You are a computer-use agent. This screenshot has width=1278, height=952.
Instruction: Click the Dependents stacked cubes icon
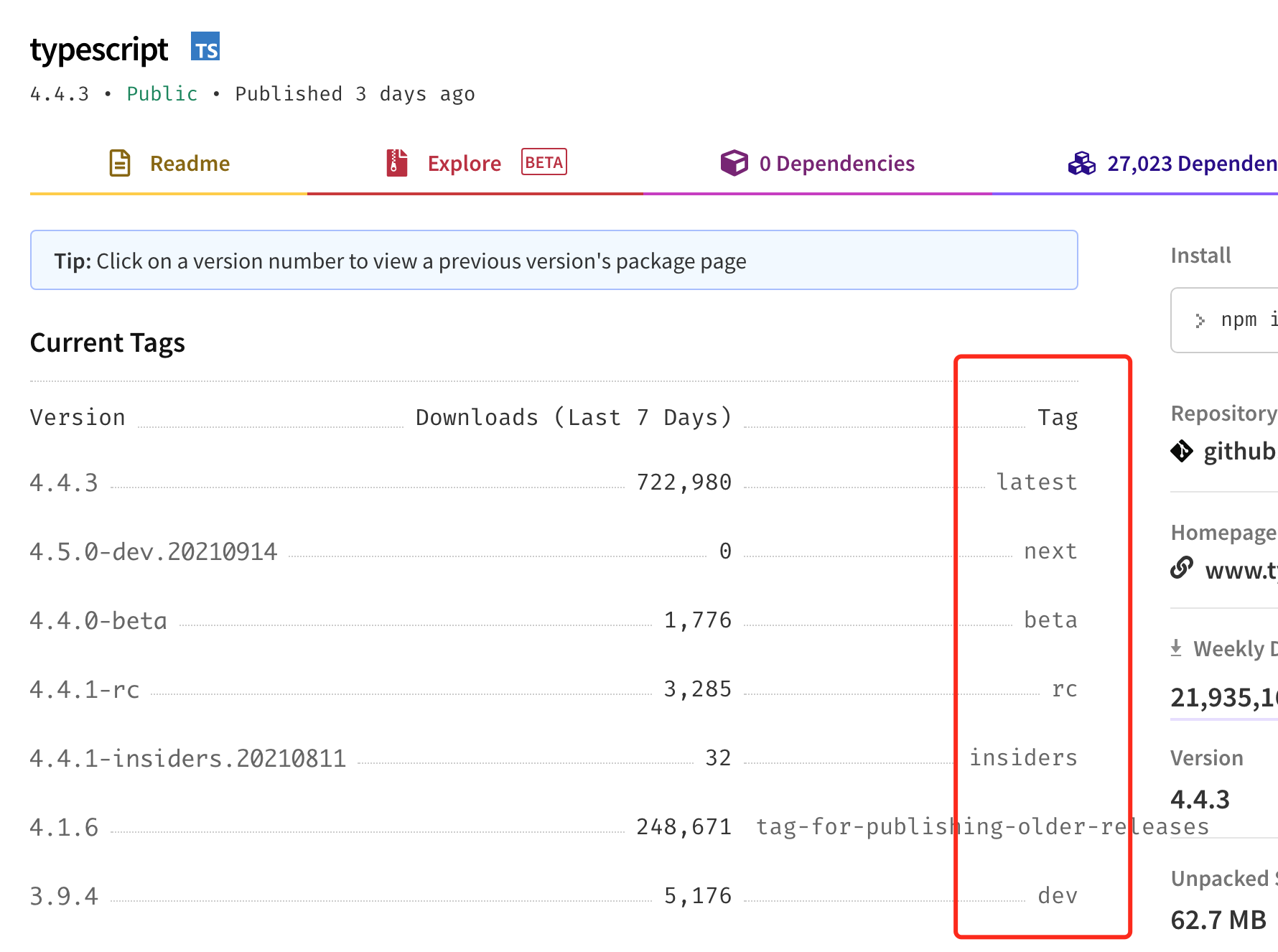tap(1081, 164)
